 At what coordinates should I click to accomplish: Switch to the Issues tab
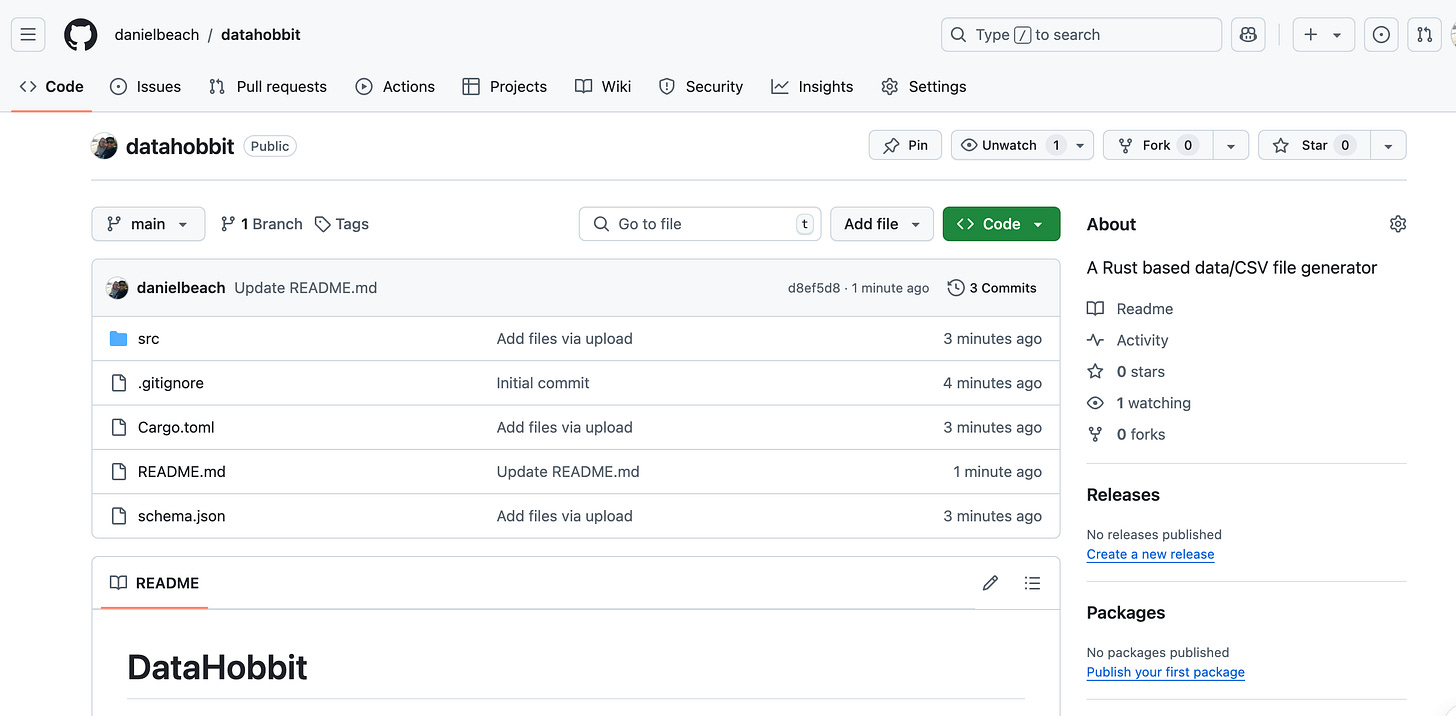coord(146,87)
